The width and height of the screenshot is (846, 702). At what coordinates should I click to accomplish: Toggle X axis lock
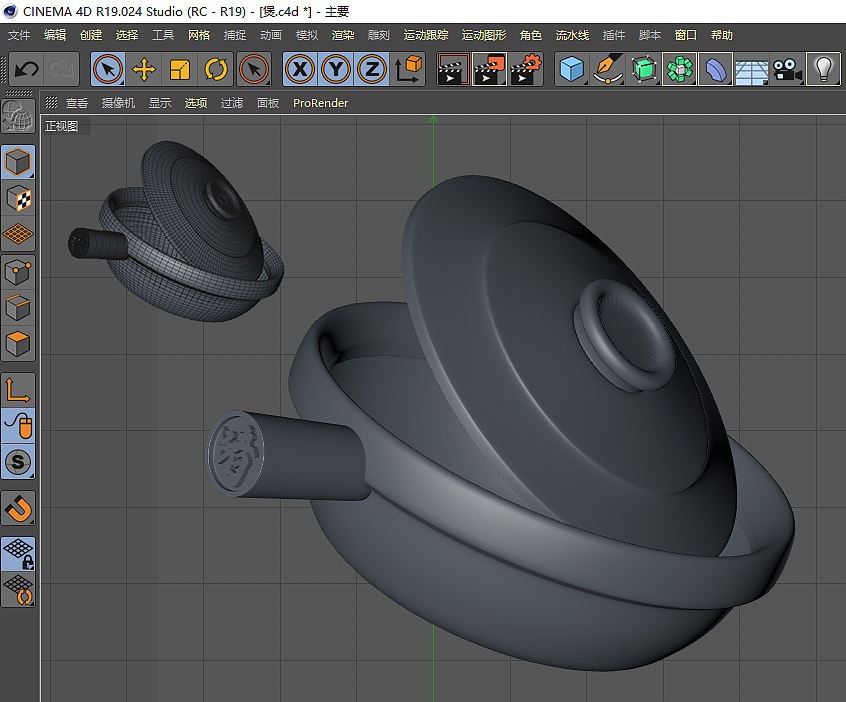300,69
